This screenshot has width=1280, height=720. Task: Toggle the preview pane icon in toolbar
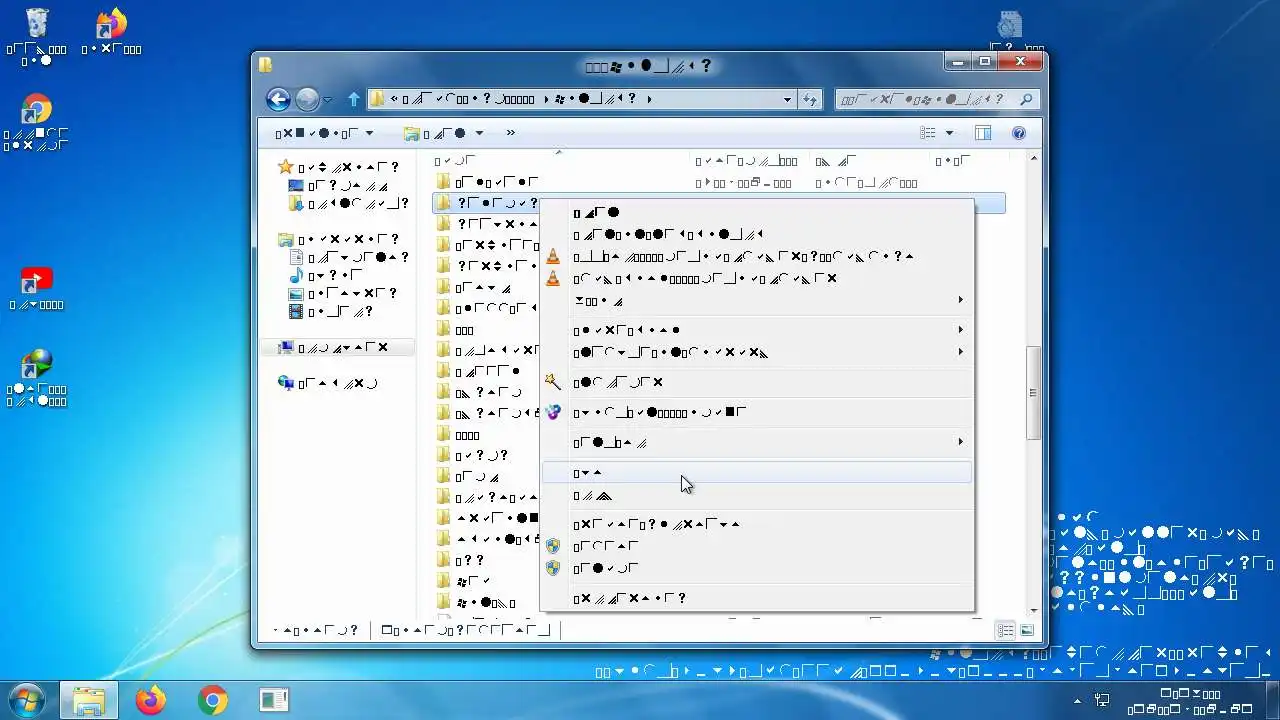click(983, 133)
